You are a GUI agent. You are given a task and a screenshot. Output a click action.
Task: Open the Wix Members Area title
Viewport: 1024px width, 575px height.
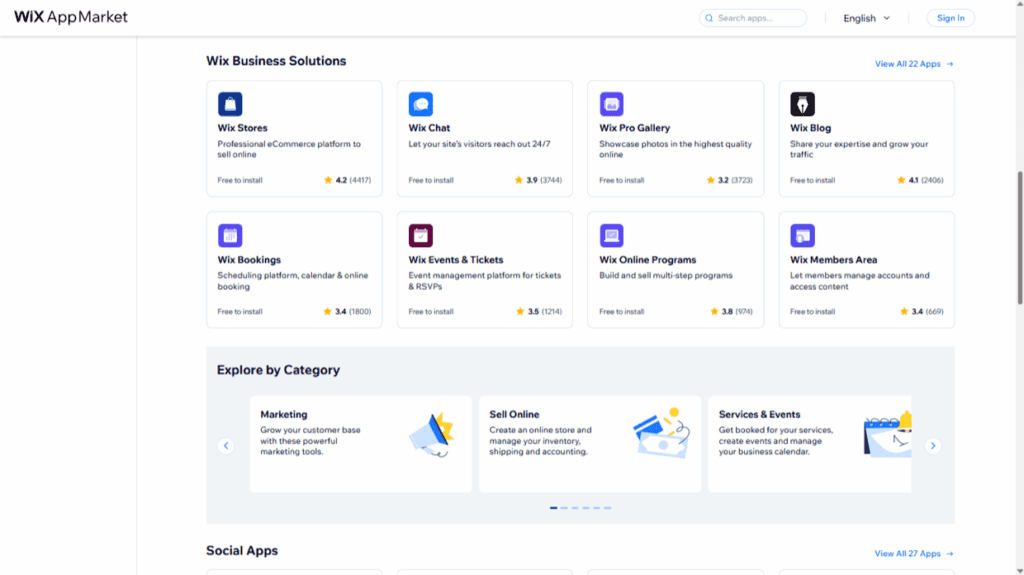(x=833, y=259)
